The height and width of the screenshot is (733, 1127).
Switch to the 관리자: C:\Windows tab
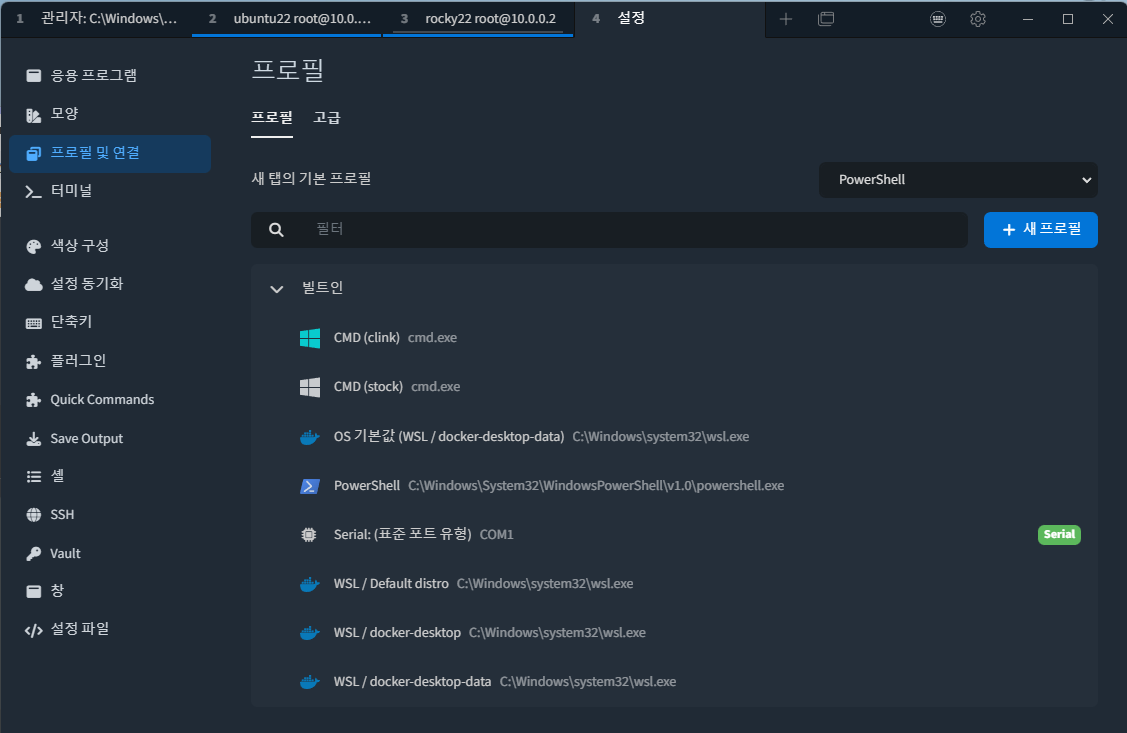pyautogui.click(x=96, y=19)
